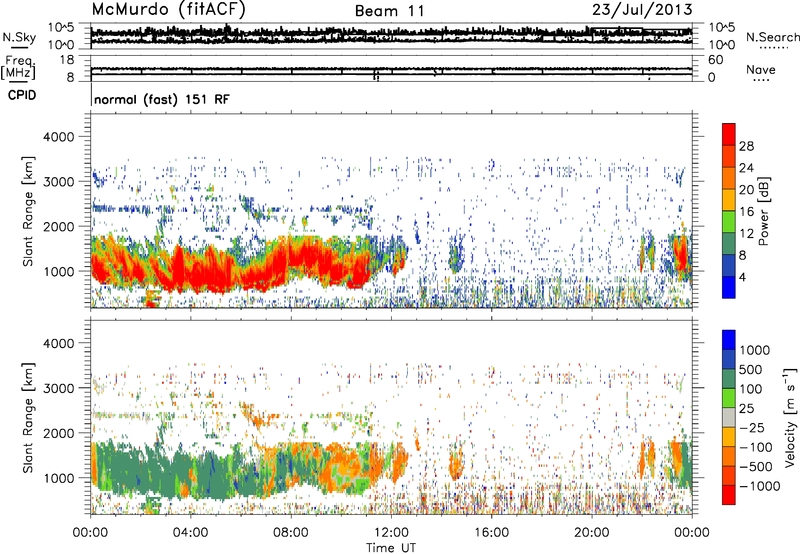This screenshot has width=800, height=554.
Task: Click the 'Beam 11' label
Action: [389, 11]
